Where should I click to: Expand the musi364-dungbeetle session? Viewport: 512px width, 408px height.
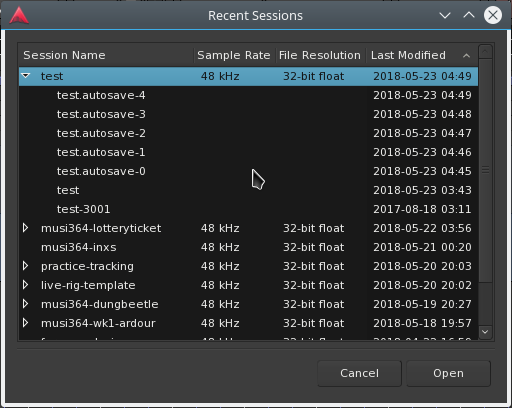(x=25, y=304)
